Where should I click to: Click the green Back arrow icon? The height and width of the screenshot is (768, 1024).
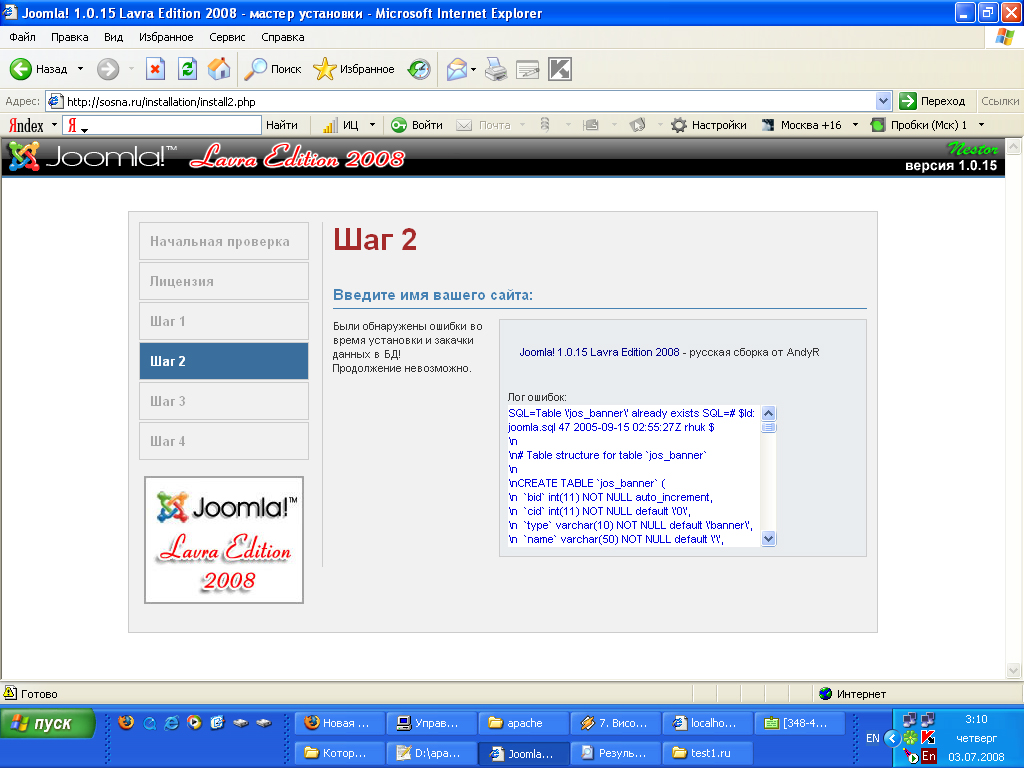(x=20, y=69)
